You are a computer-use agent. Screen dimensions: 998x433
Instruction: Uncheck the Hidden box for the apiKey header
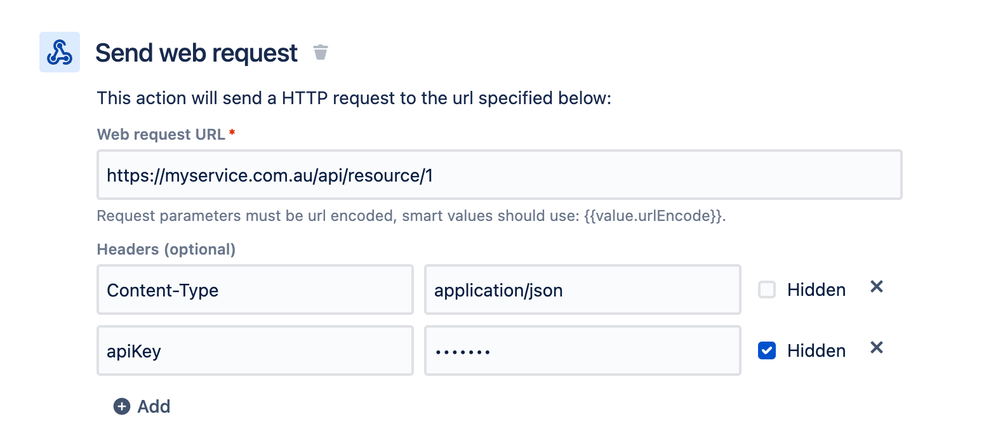pos(767,351)
